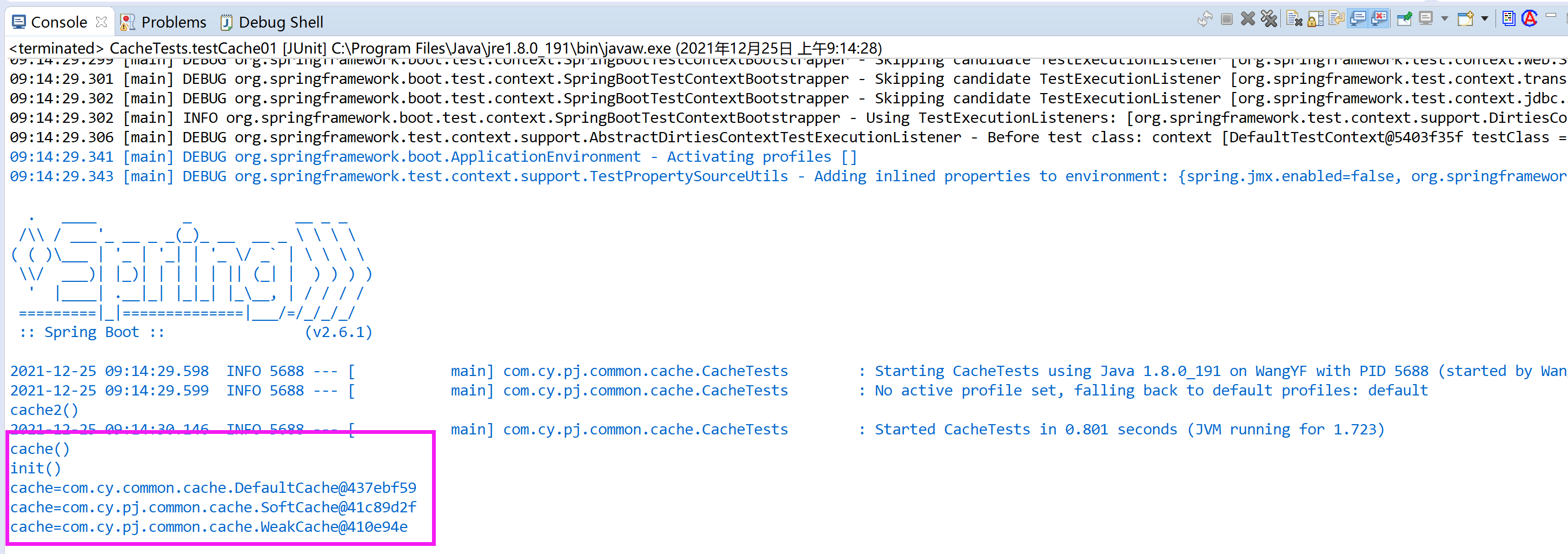The width and height of the screenshot is (1568, 554).
Task: Switch to the Problems tab
Action: click(164, 21)
